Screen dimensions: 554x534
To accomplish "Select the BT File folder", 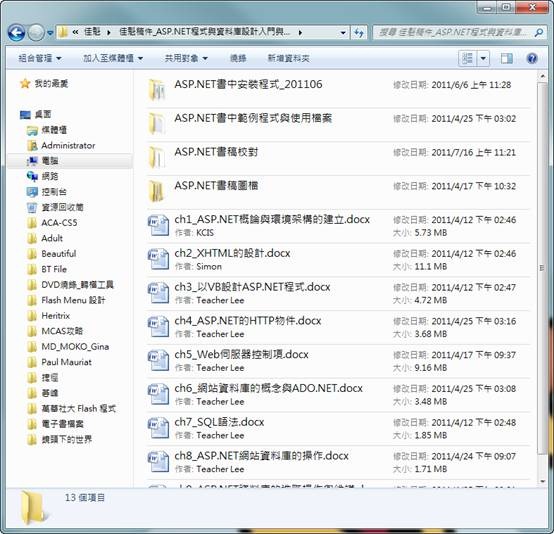I will point(47,269).
